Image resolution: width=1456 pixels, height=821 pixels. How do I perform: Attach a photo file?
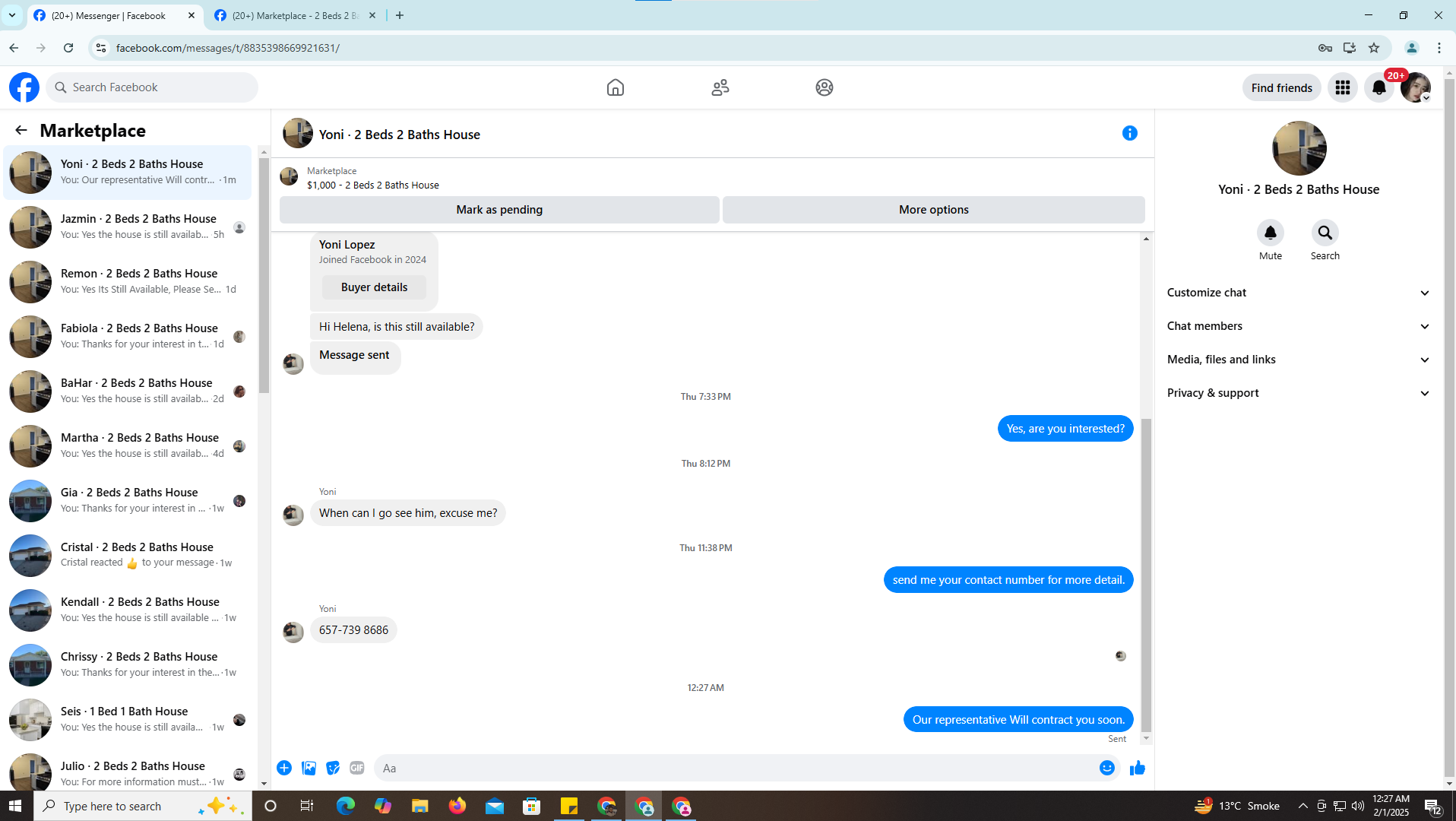[x=309, y=768]
